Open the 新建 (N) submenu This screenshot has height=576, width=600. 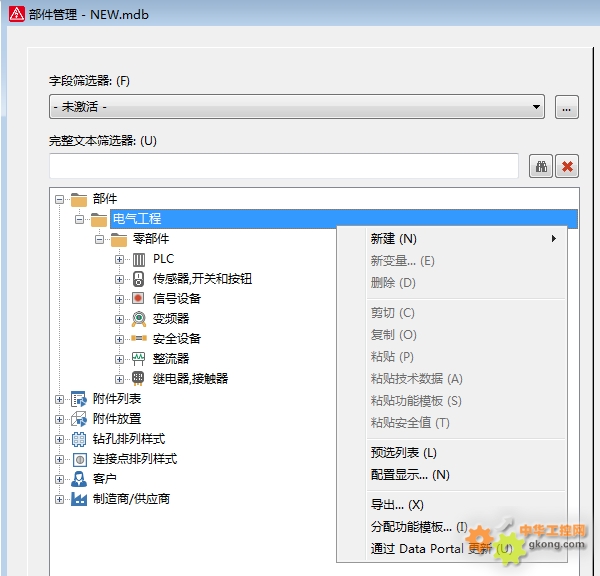click(x=452, y=239)
